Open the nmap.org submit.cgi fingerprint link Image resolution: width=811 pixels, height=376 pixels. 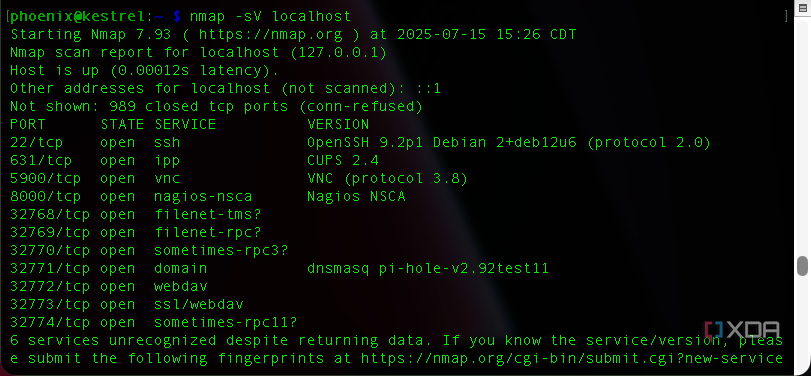click(x=572, y=358)
